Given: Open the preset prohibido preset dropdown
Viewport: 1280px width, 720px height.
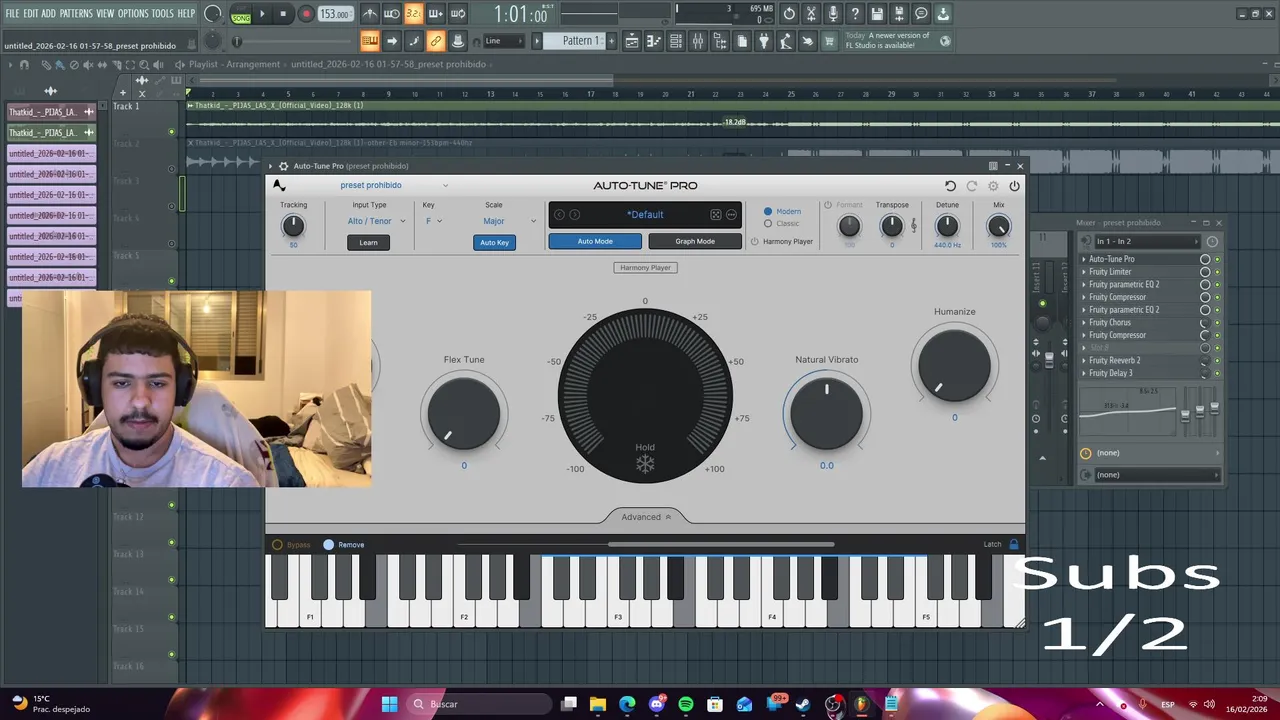Looking at the screenshot, I should pos(394,185).
